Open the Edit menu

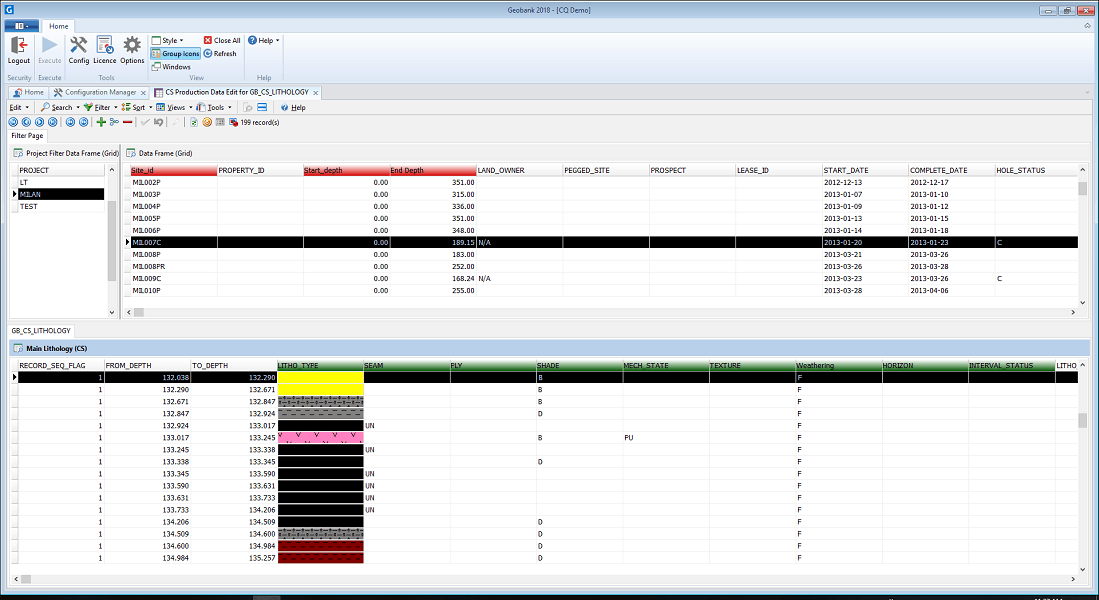click(x=17, y=107)
